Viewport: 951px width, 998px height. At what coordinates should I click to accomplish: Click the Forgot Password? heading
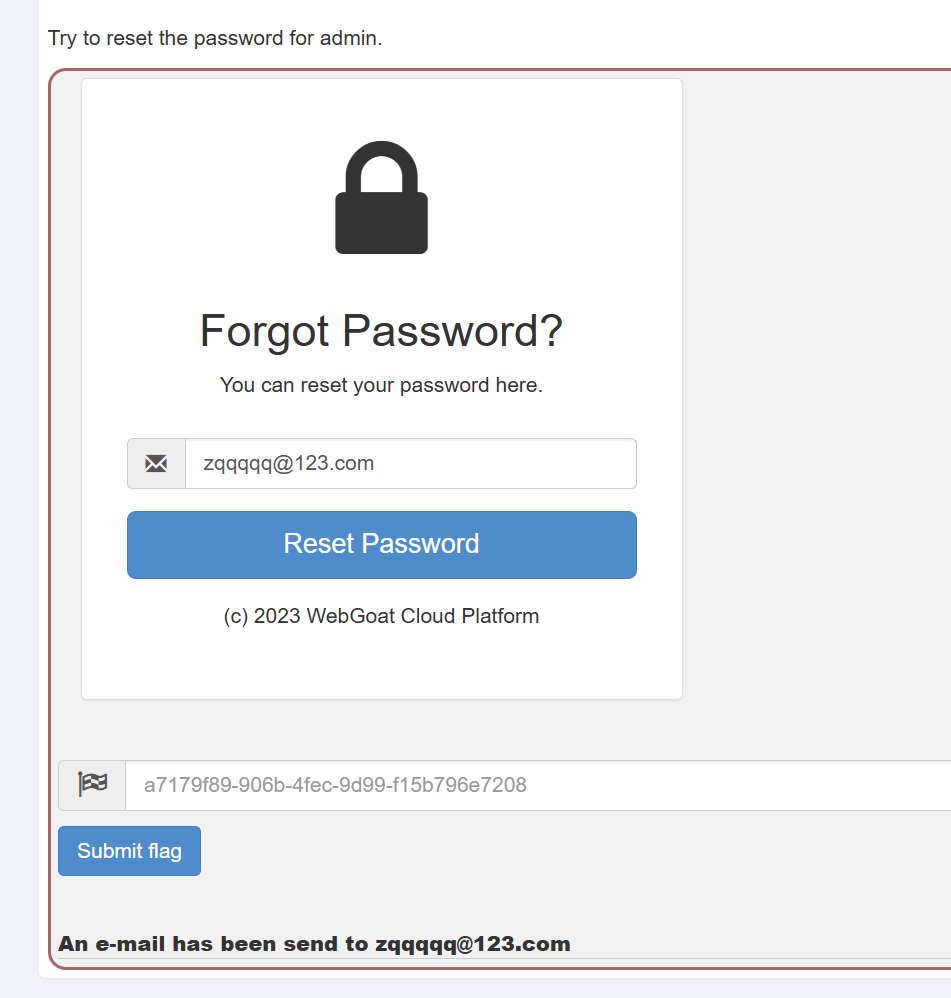pos(381,331)
